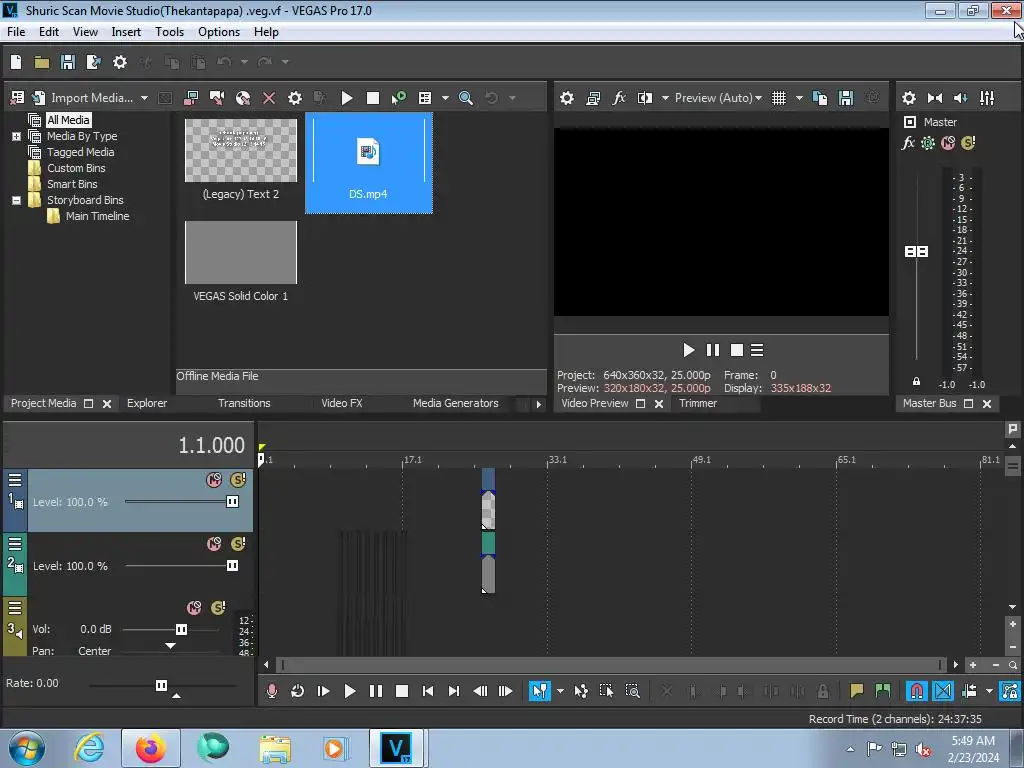Click the Import Media... button
Screen dimensions: 1024x768
[92, 98]
